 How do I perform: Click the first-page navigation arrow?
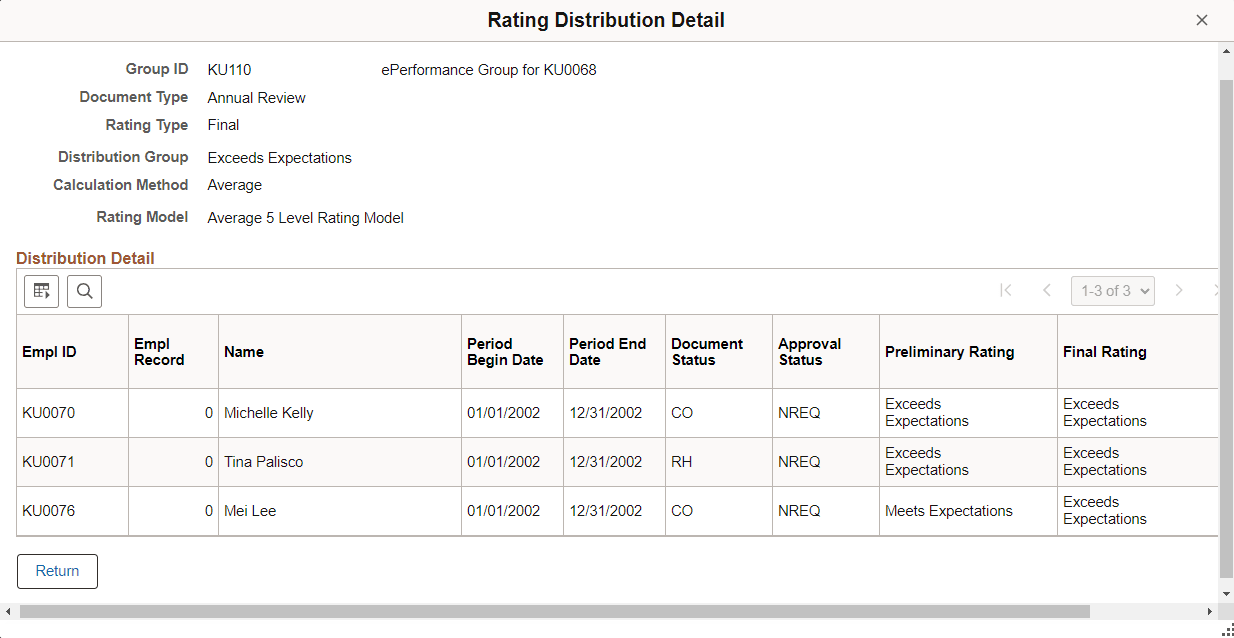coord(1006,290)
